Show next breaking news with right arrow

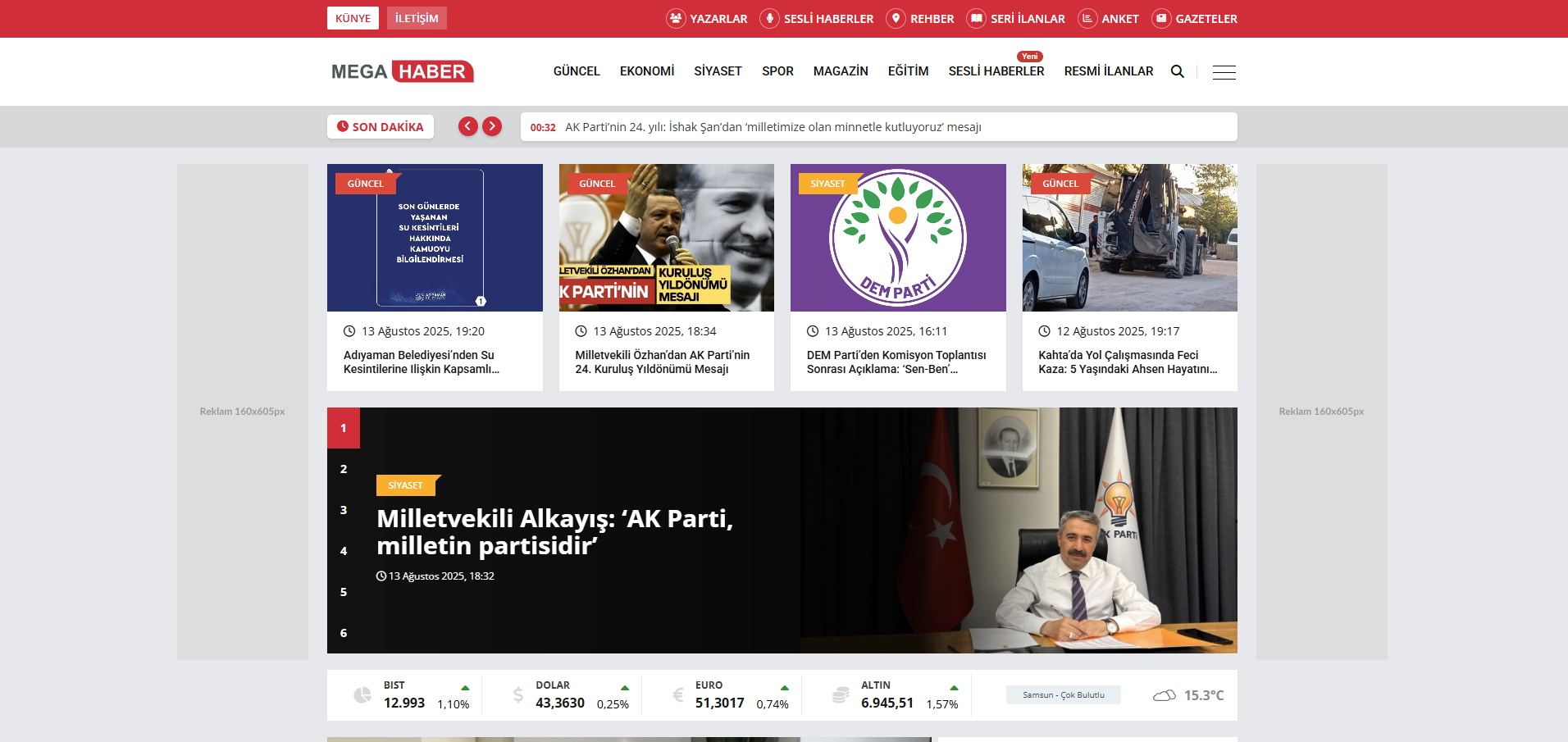[492, 126]
